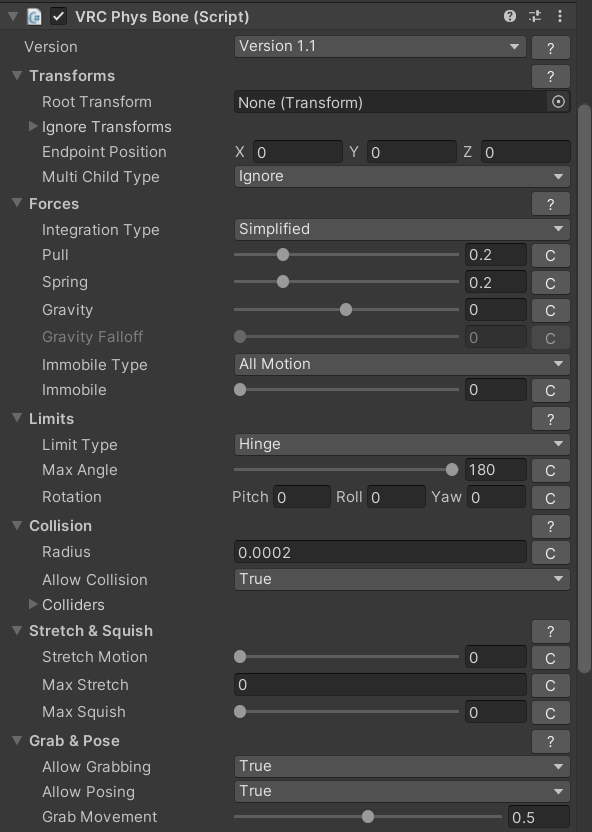Click the Max Squish curve C button

(551, 713)
